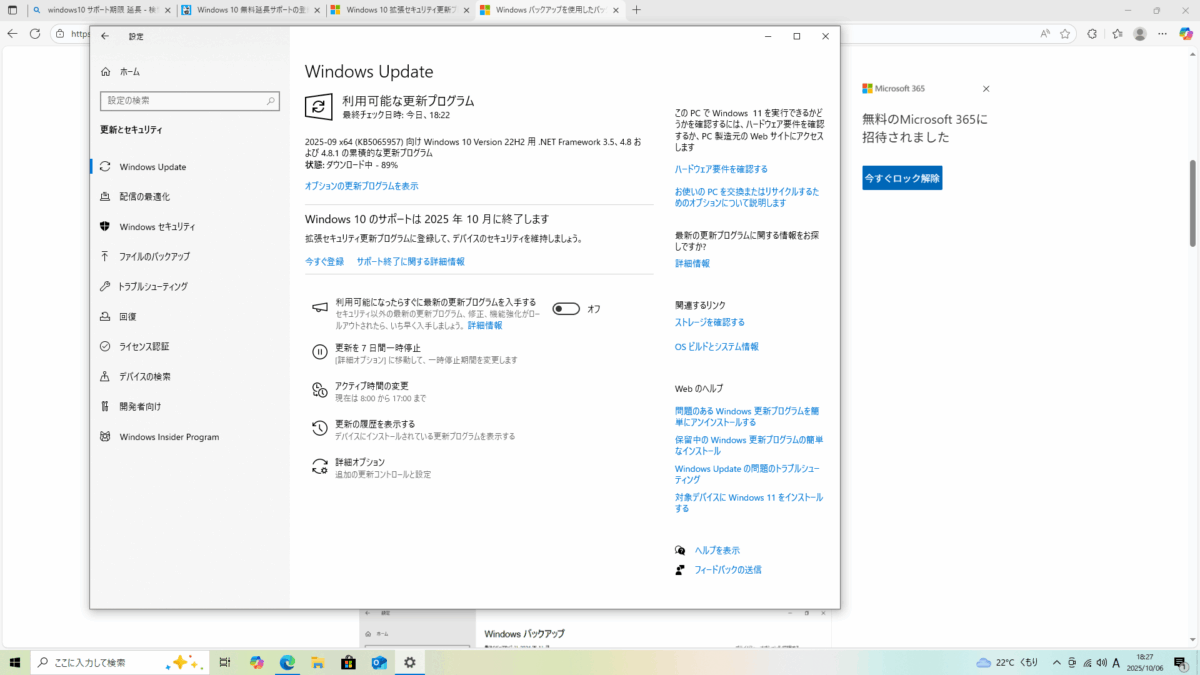Click the 今すぐ登録 link
Image resolution: width=1200 pixels, height=675 pixels.
(x=324, y=261)
